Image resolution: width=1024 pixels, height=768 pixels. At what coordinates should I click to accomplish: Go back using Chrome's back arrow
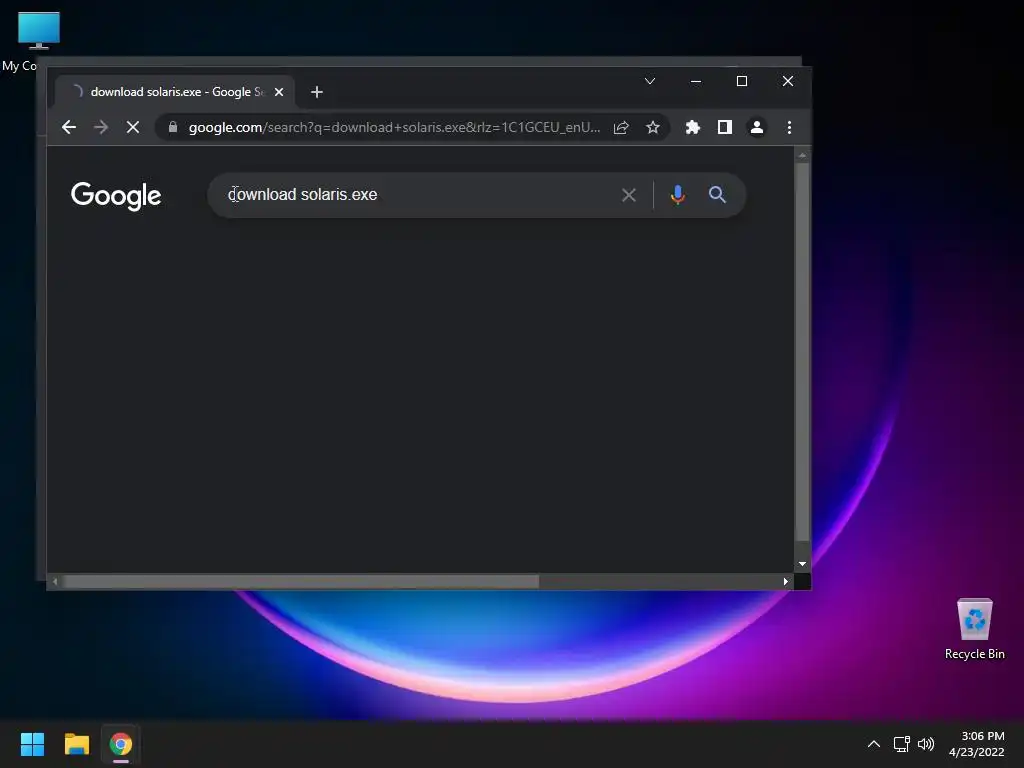click(x=69, y=127)
